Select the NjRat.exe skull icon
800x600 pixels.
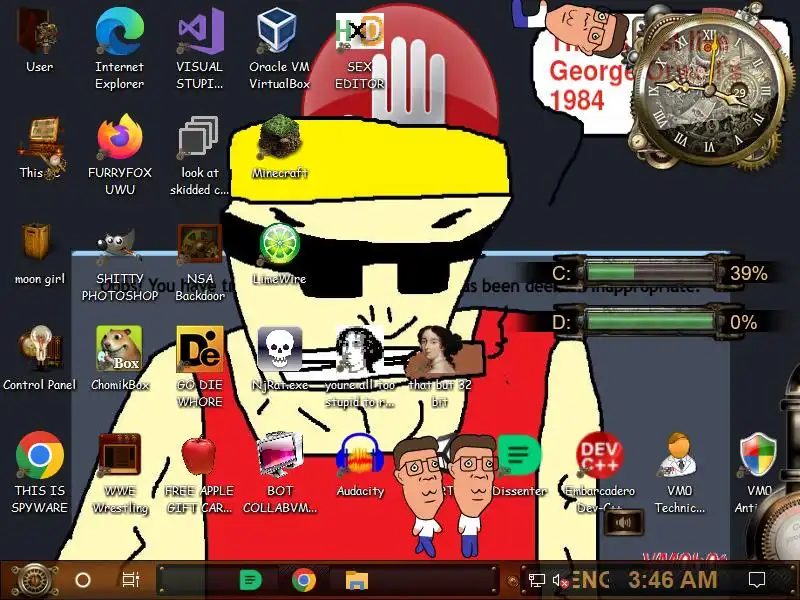[x=280, y=358]
